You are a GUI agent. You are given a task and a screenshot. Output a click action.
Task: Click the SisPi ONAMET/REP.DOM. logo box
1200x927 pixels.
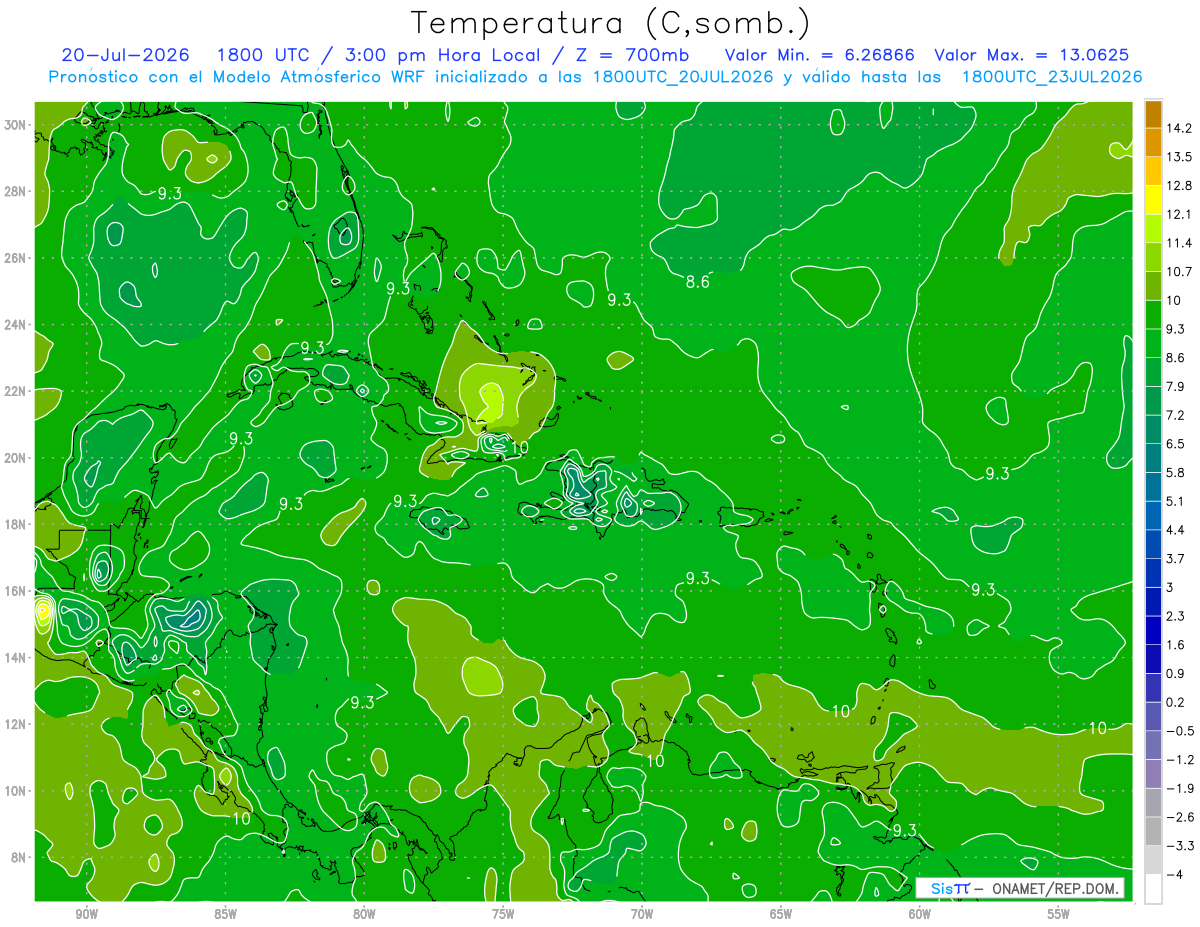1021,888
